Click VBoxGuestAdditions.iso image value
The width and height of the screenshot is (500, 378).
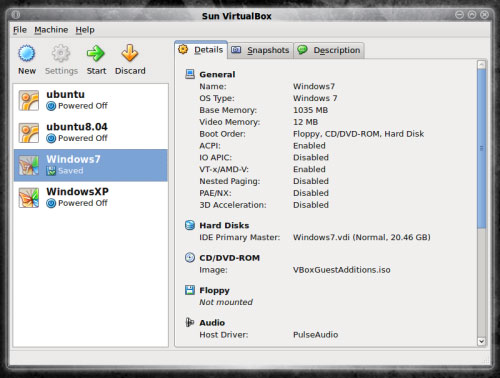pyautogui.click(x=342, y=270)
